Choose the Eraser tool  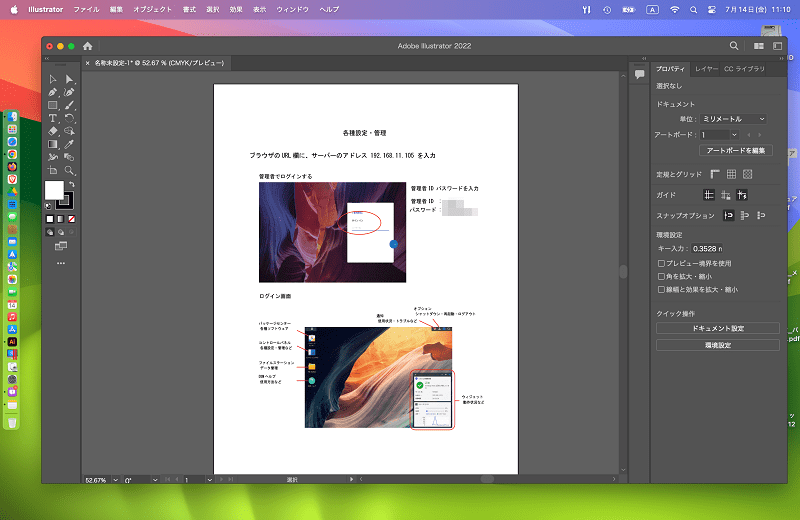53,131
